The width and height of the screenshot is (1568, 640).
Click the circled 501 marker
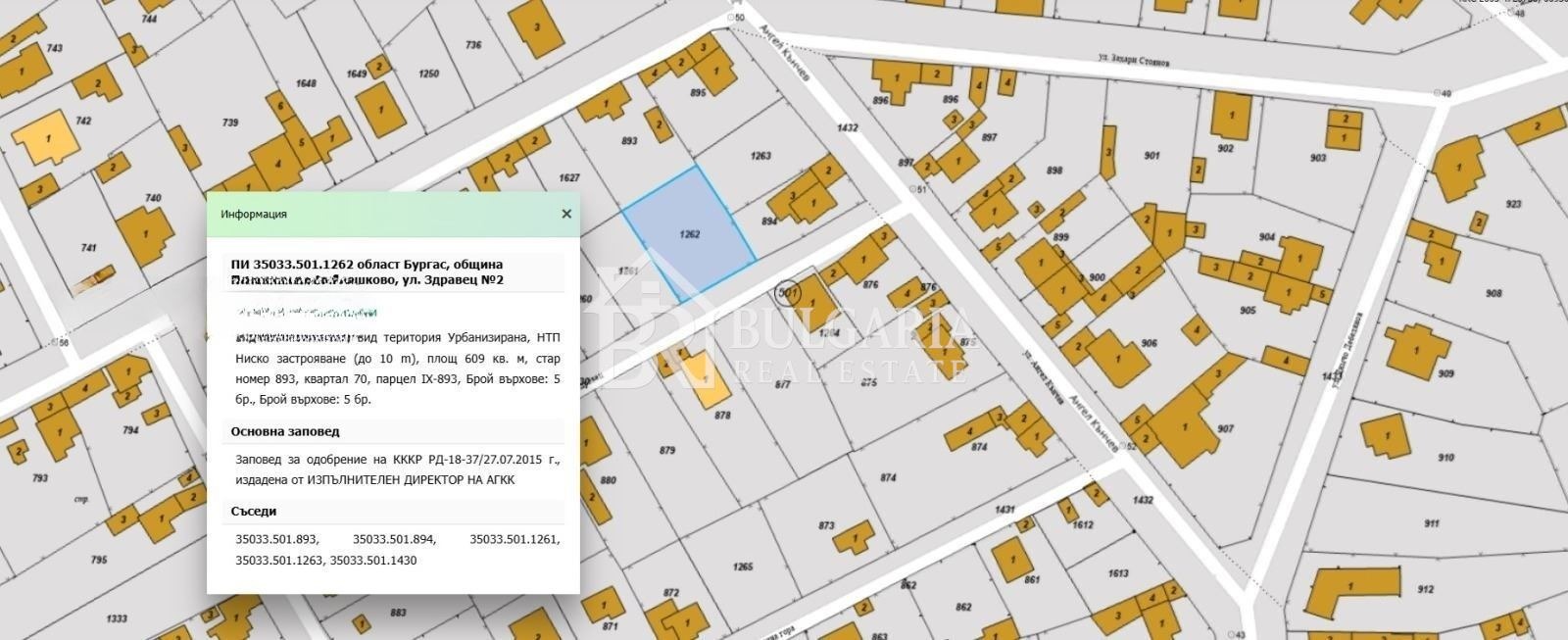coord(787,292)
